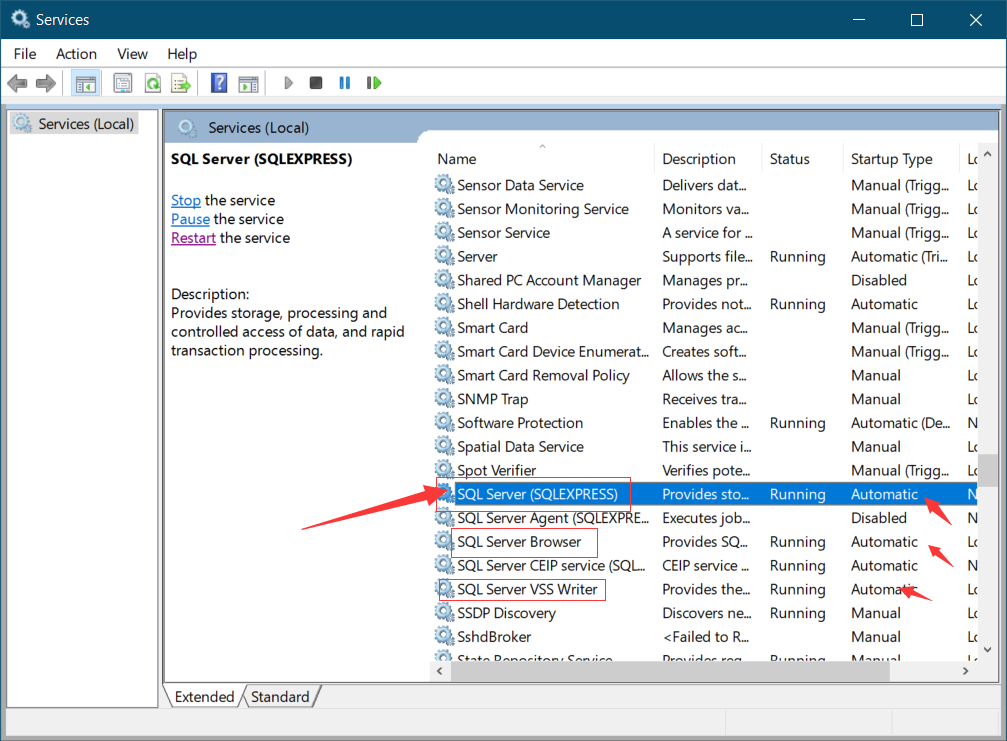
Task: Click the Stop service toolbar icon
Action: tap(316, 82)
